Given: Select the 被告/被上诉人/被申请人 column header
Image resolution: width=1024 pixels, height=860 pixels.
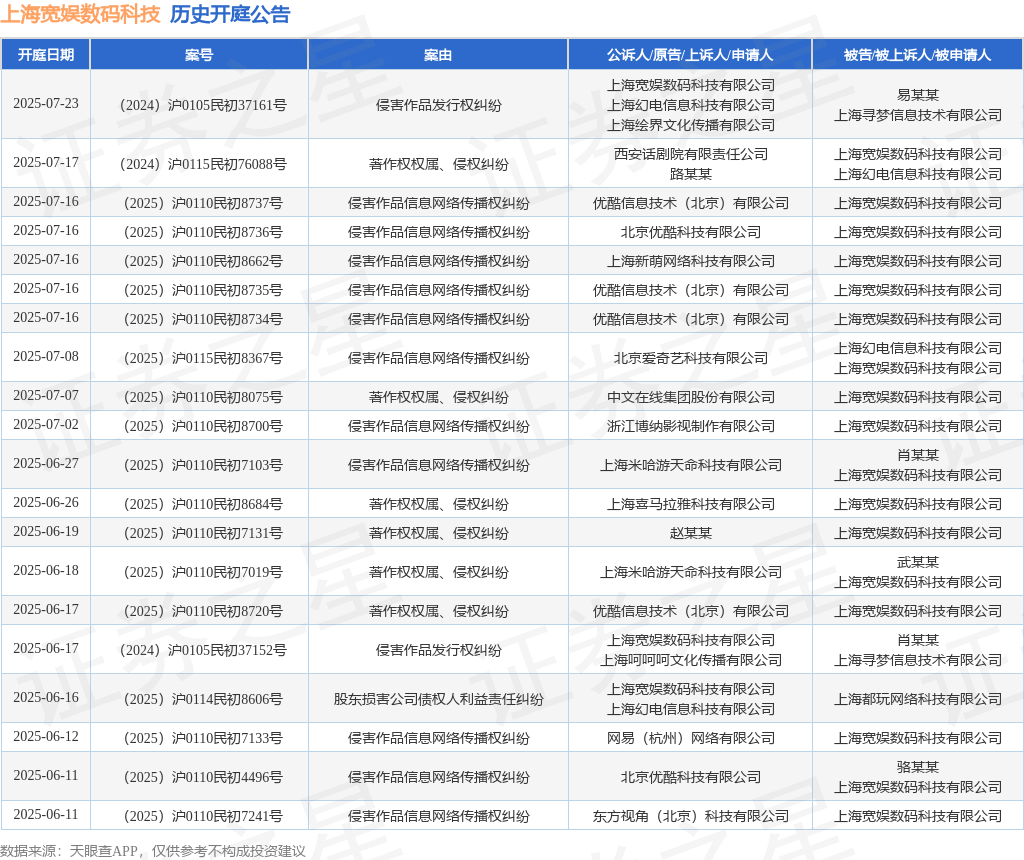Looking at the screenshot, I should (918, 55).
